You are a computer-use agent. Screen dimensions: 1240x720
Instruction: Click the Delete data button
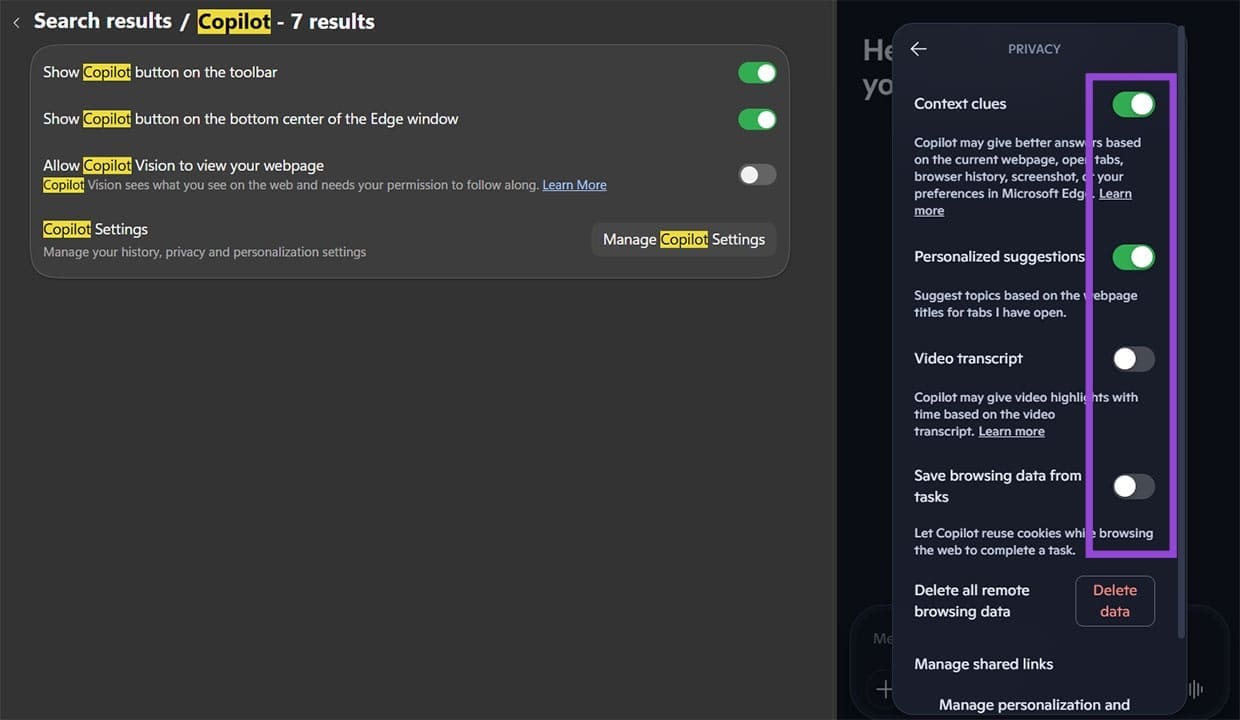(x=1115, y=601)
